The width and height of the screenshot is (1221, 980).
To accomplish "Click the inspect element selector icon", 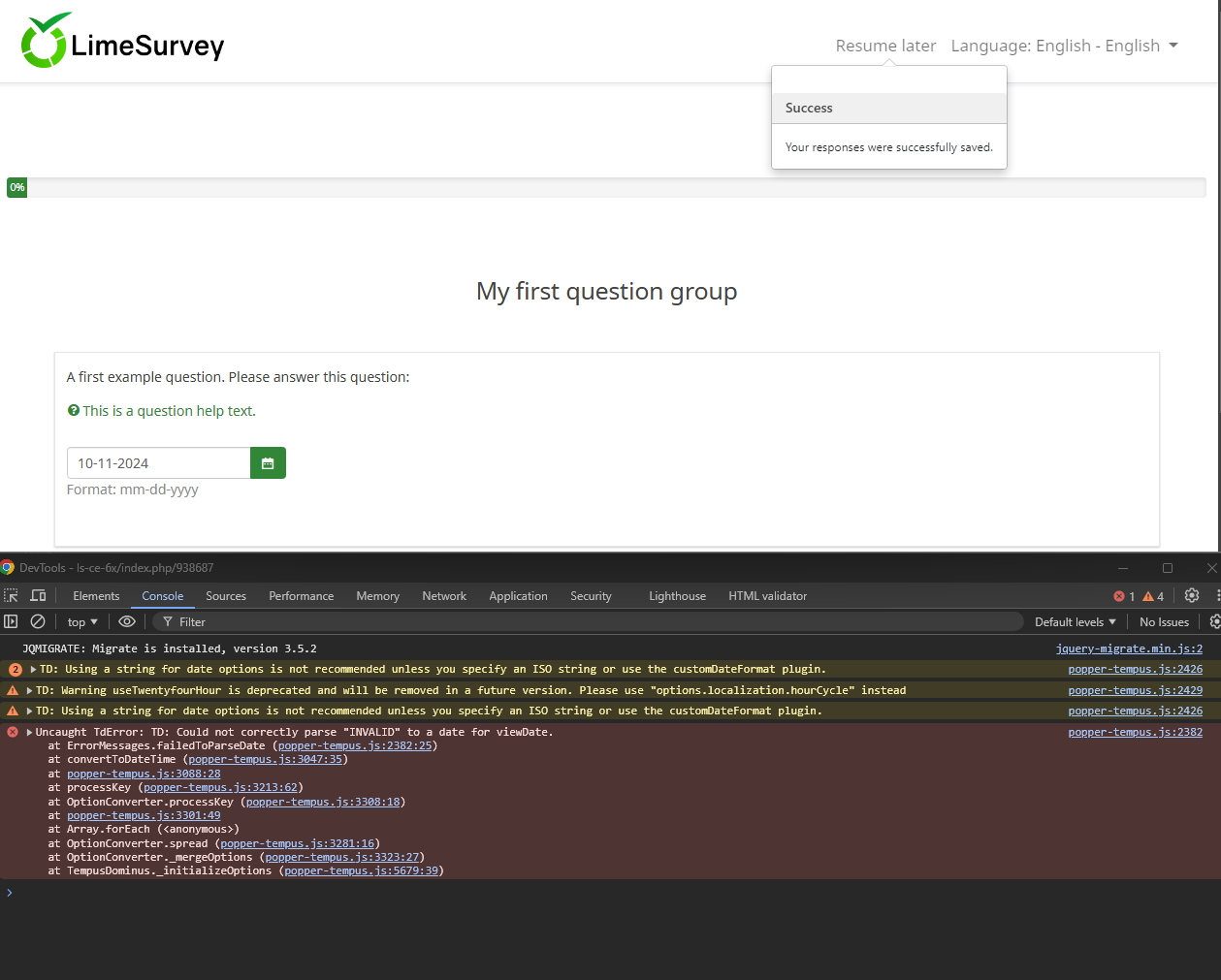I will tap(12, 596).
